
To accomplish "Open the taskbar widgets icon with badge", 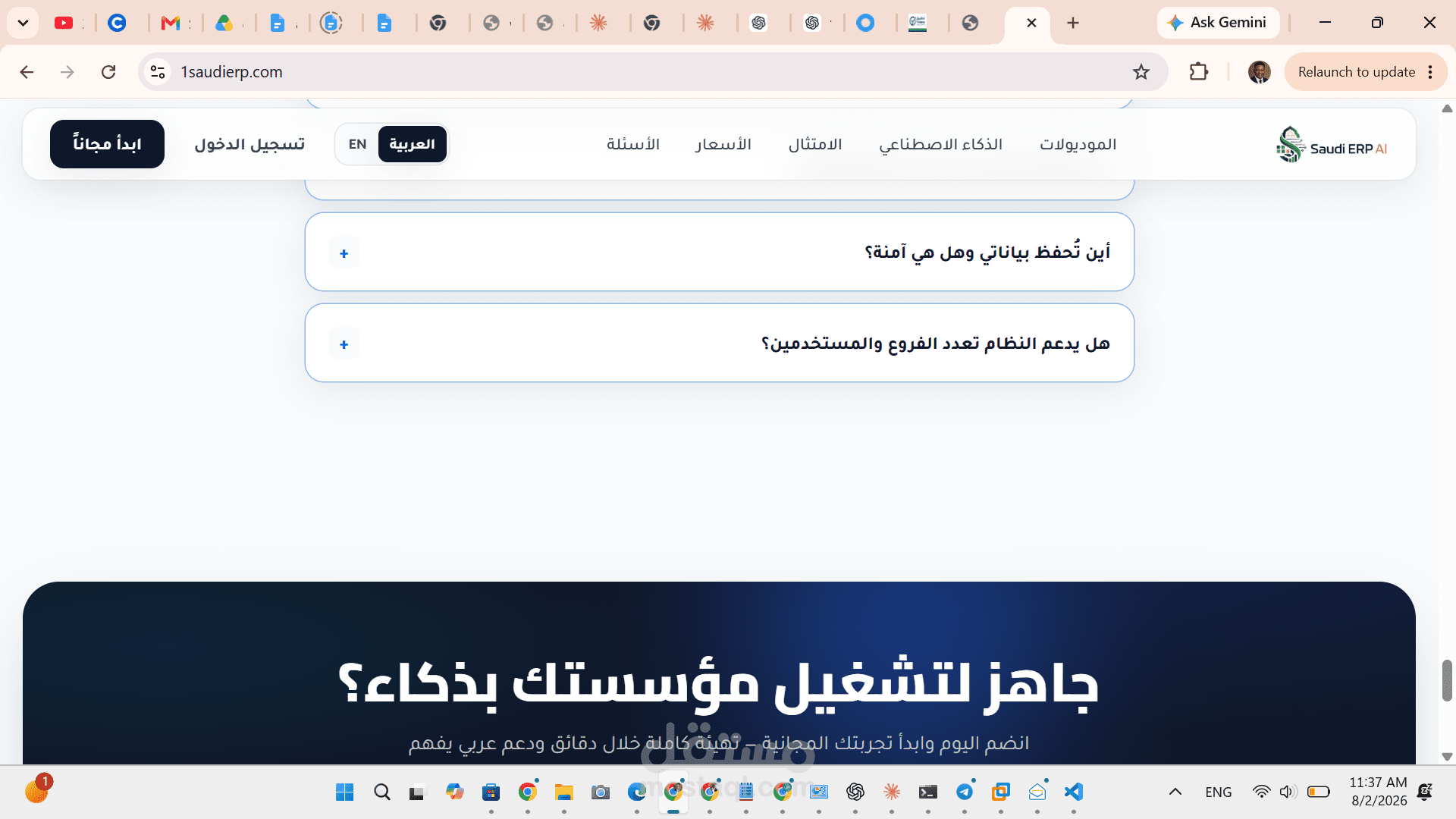I will (37, 790).
